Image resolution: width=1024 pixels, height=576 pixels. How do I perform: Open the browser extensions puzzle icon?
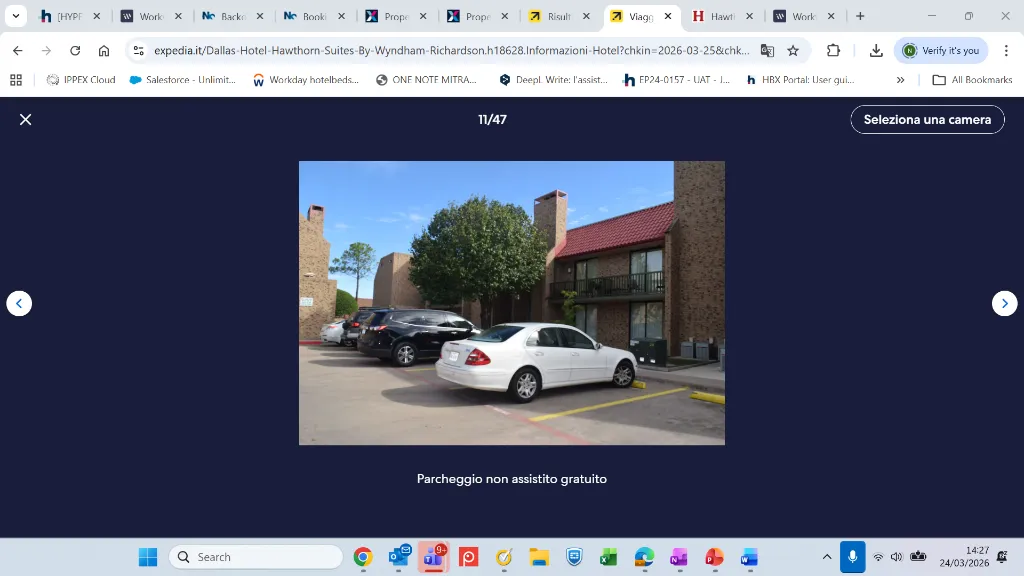tap(833, 50)
